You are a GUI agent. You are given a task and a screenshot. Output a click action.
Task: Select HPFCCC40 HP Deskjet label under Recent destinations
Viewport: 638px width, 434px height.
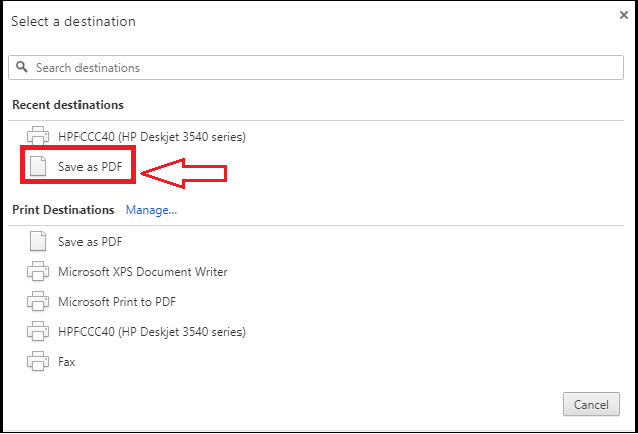click(152, 137)
